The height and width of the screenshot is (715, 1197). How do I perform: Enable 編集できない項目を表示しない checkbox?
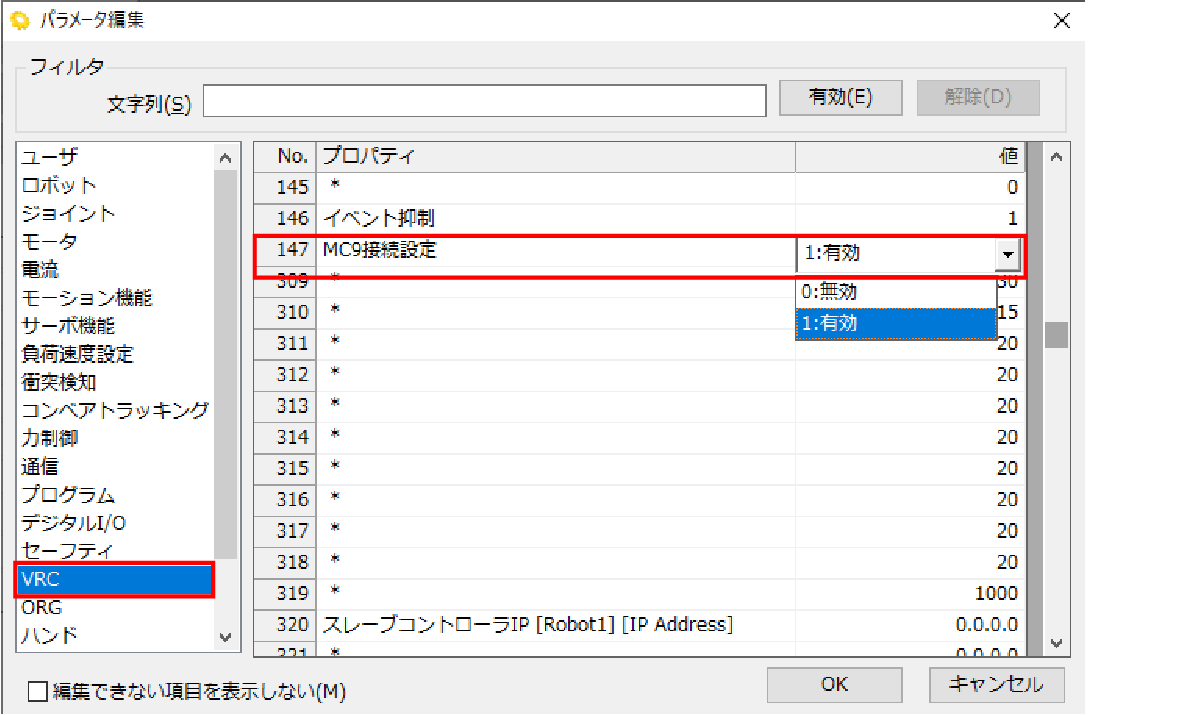[x=38, y=691]
